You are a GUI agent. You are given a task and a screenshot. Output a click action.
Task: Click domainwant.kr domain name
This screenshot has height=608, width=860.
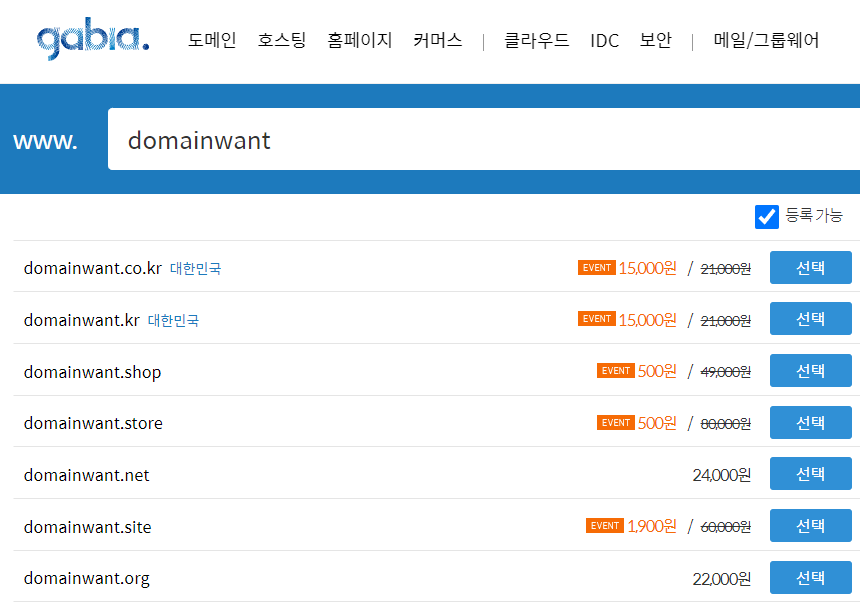82,320
